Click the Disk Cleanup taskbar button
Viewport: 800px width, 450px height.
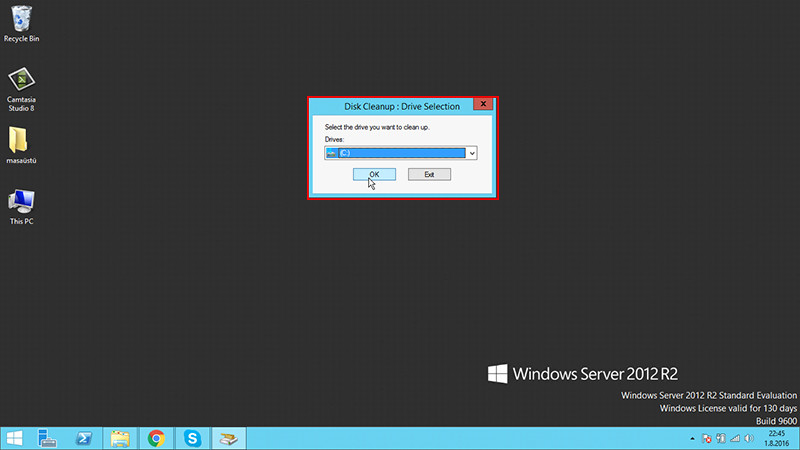tap(229, 438)
